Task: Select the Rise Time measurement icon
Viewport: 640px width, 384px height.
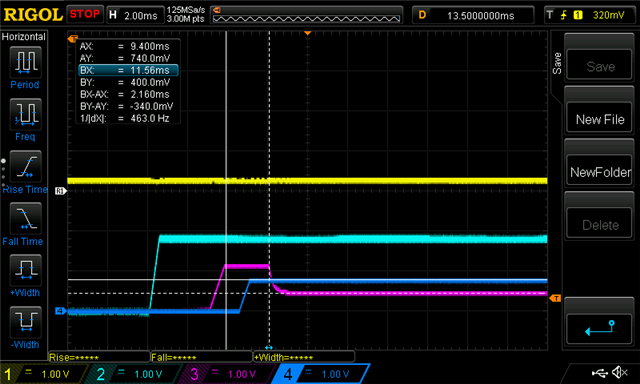Action: (25, 166)
